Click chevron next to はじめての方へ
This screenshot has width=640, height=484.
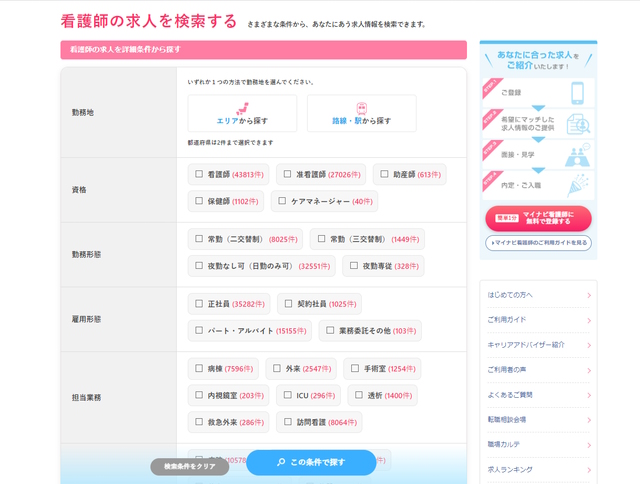(x=589, y=295)
